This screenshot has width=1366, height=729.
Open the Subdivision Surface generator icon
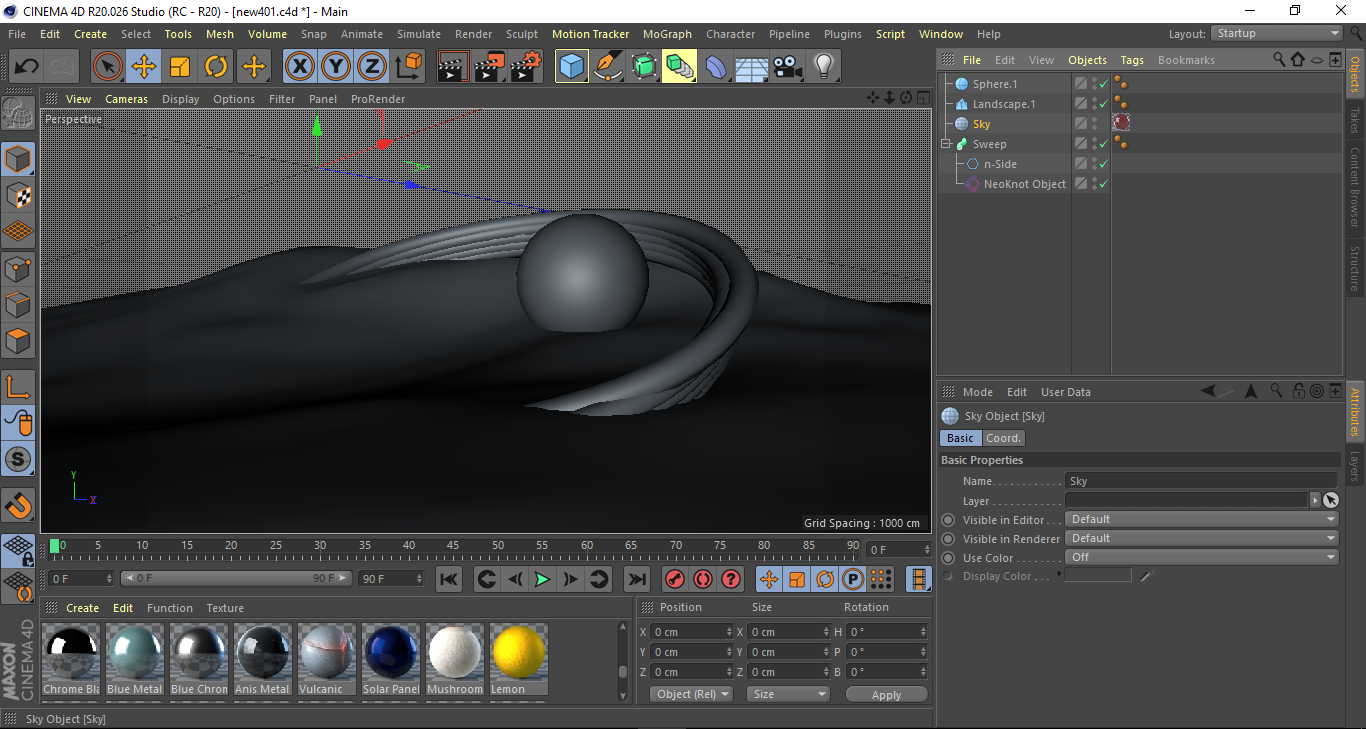[643, 67]
